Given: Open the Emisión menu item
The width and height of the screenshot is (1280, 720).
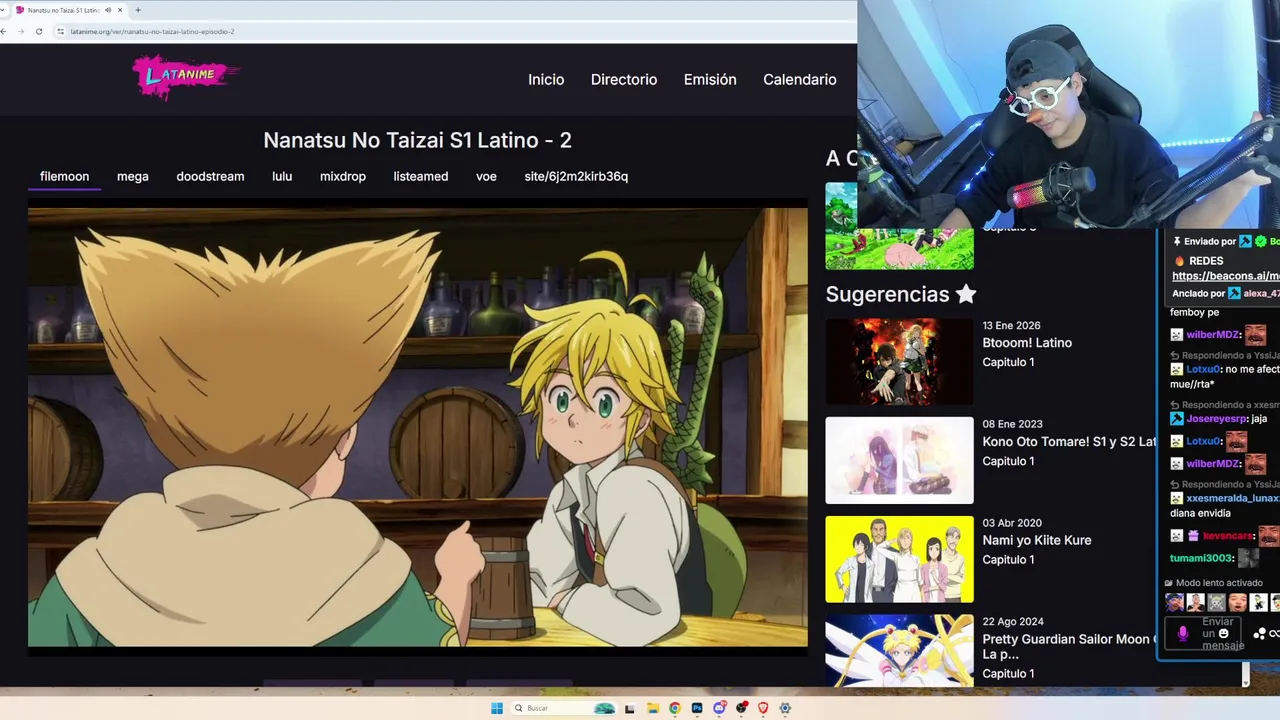Looking at the screenshot, I should pos(710,79).
